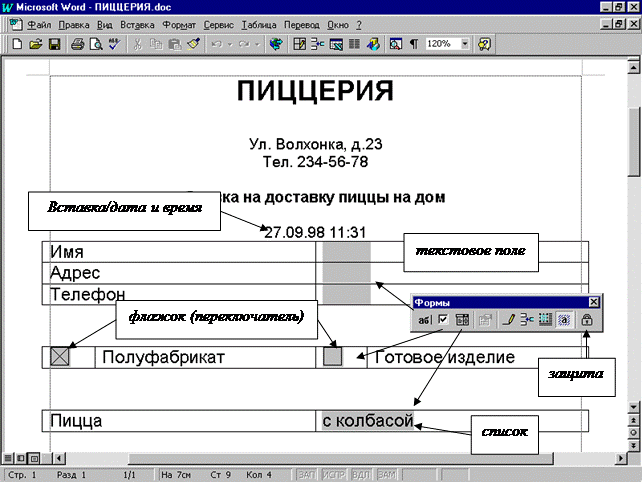The image size is (642, 482).
Task: Open the Office Assistant help icon
Action: pos(484,44)
